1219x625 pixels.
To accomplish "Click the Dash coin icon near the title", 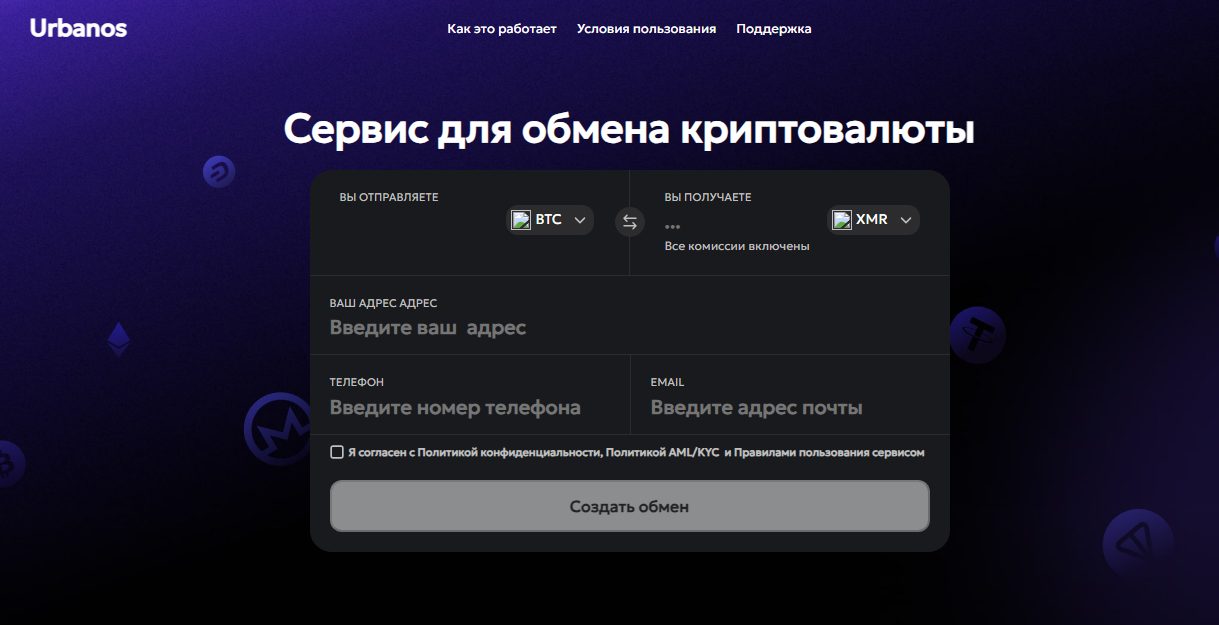I will (218, 172).
